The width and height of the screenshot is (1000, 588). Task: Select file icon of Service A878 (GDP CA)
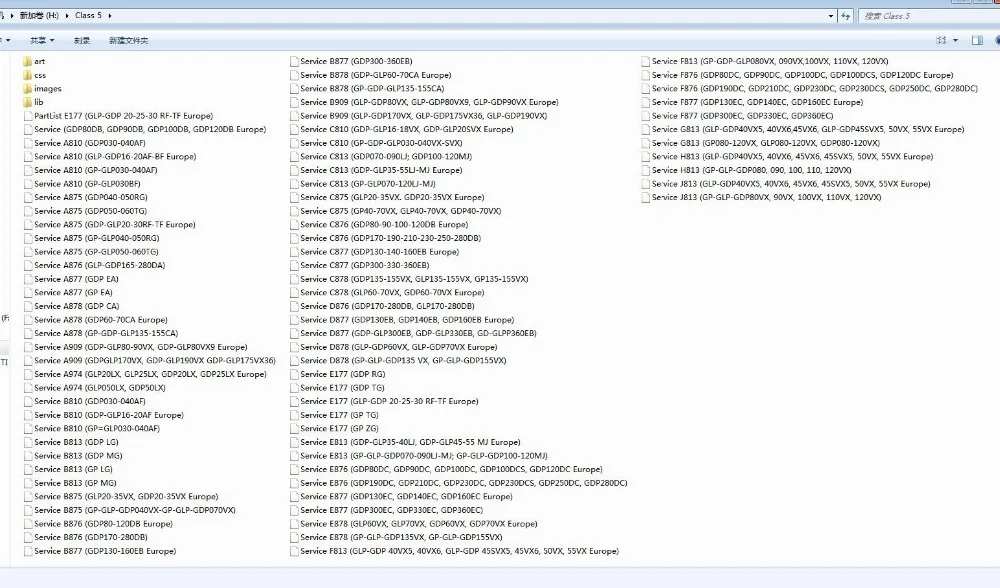28,306
